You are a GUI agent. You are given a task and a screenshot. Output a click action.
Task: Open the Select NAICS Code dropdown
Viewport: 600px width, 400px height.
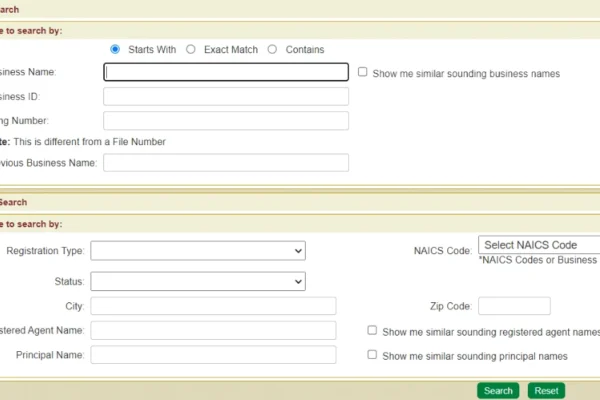(540, 245)
